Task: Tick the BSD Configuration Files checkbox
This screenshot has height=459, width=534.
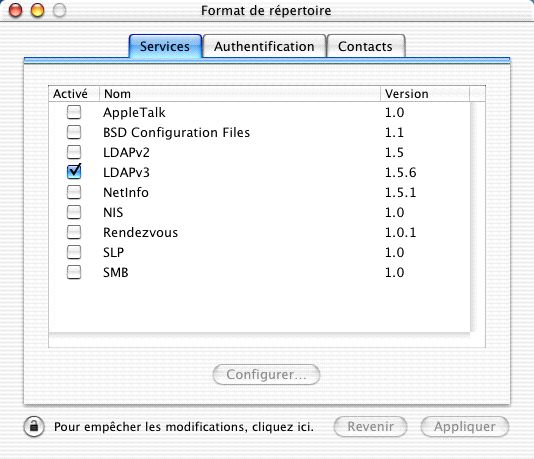Action: click(74, 132)
